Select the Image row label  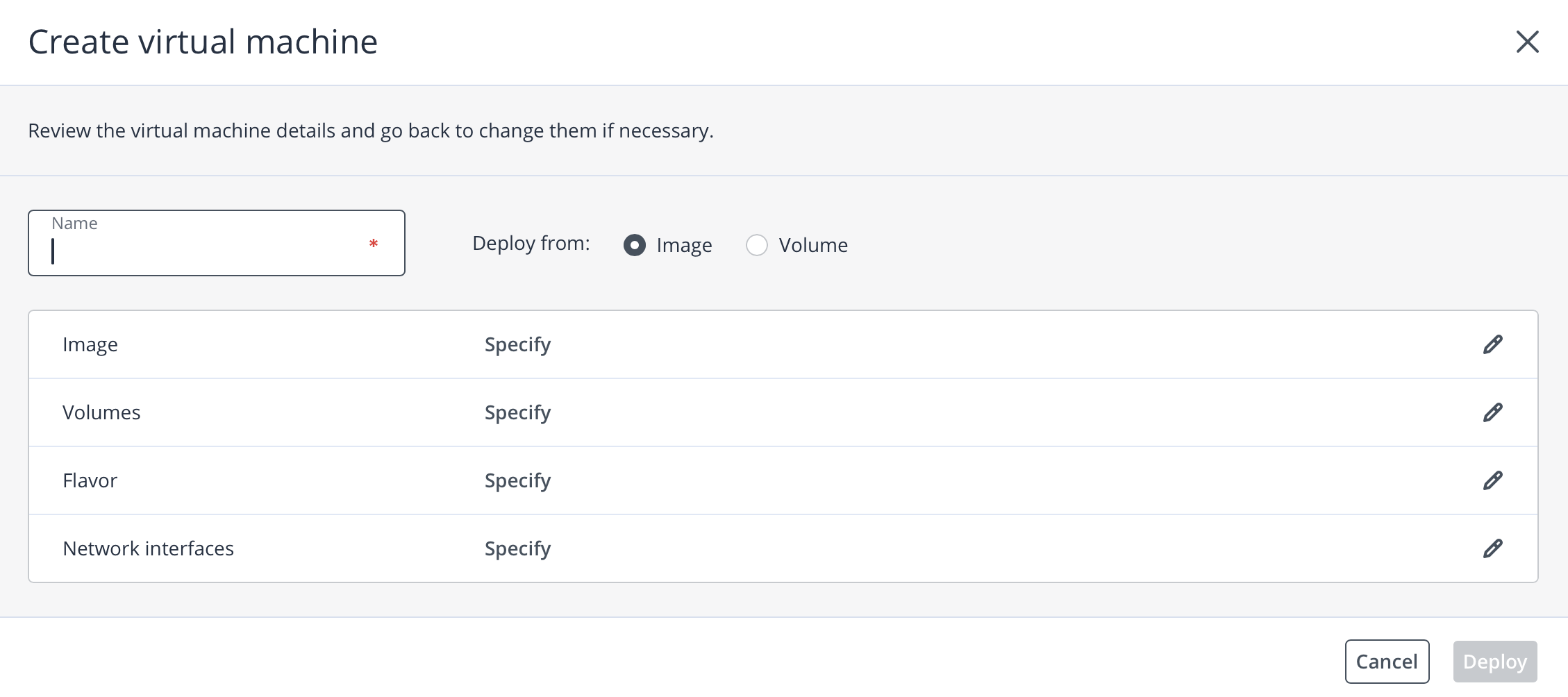coord(90,344)
